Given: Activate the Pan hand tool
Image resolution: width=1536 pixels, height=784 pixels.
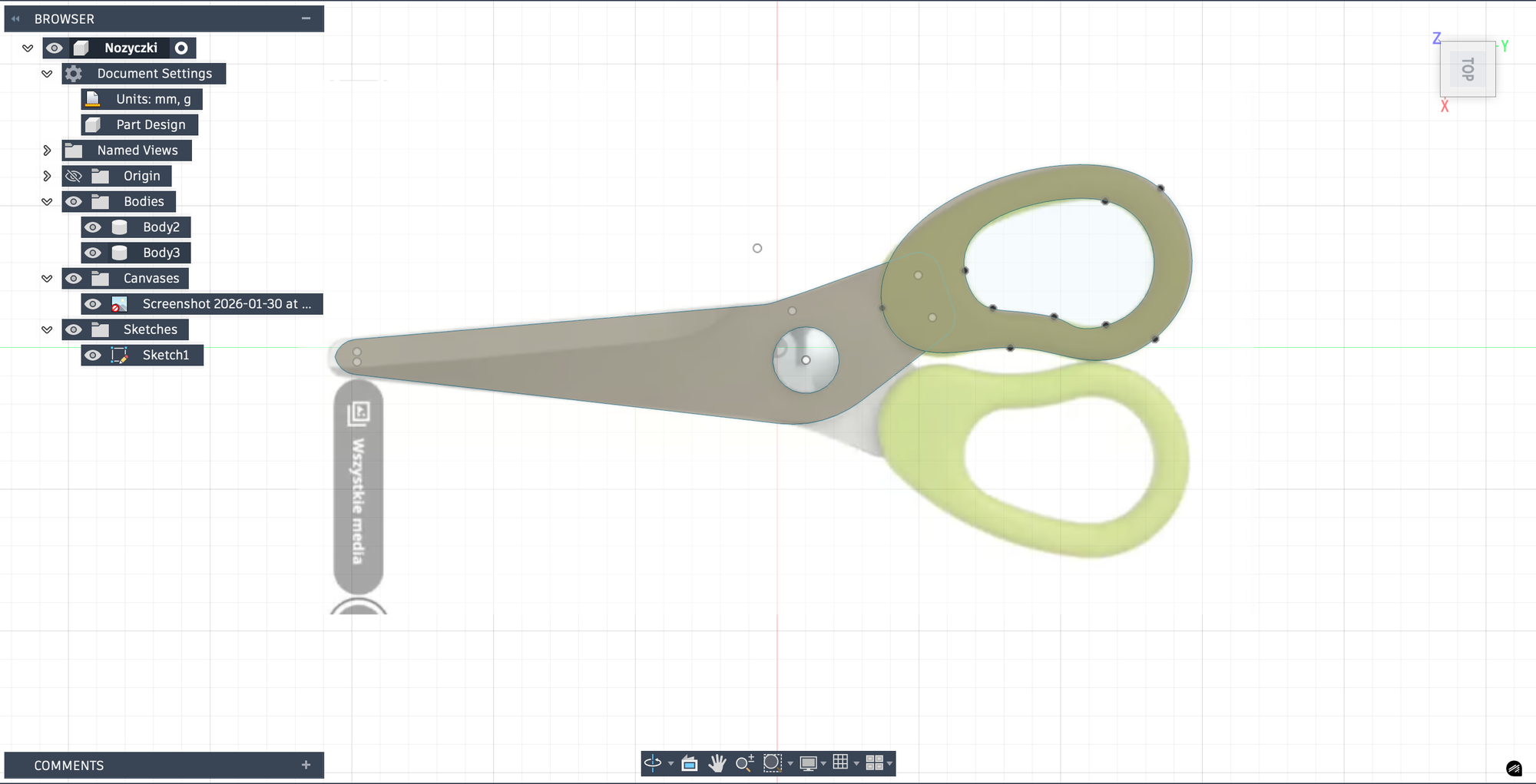Looking at the screenshot, I should [717, 763].
